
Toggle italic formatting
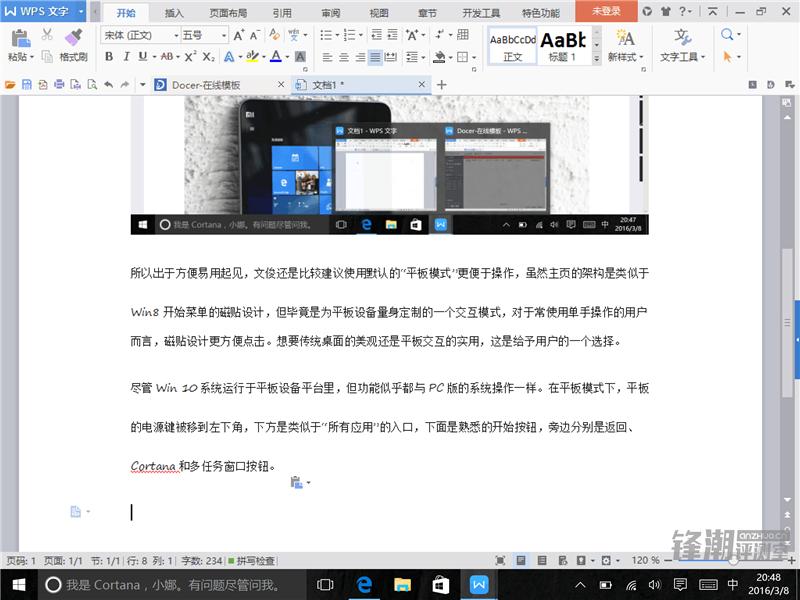click(x=125, y=57)
